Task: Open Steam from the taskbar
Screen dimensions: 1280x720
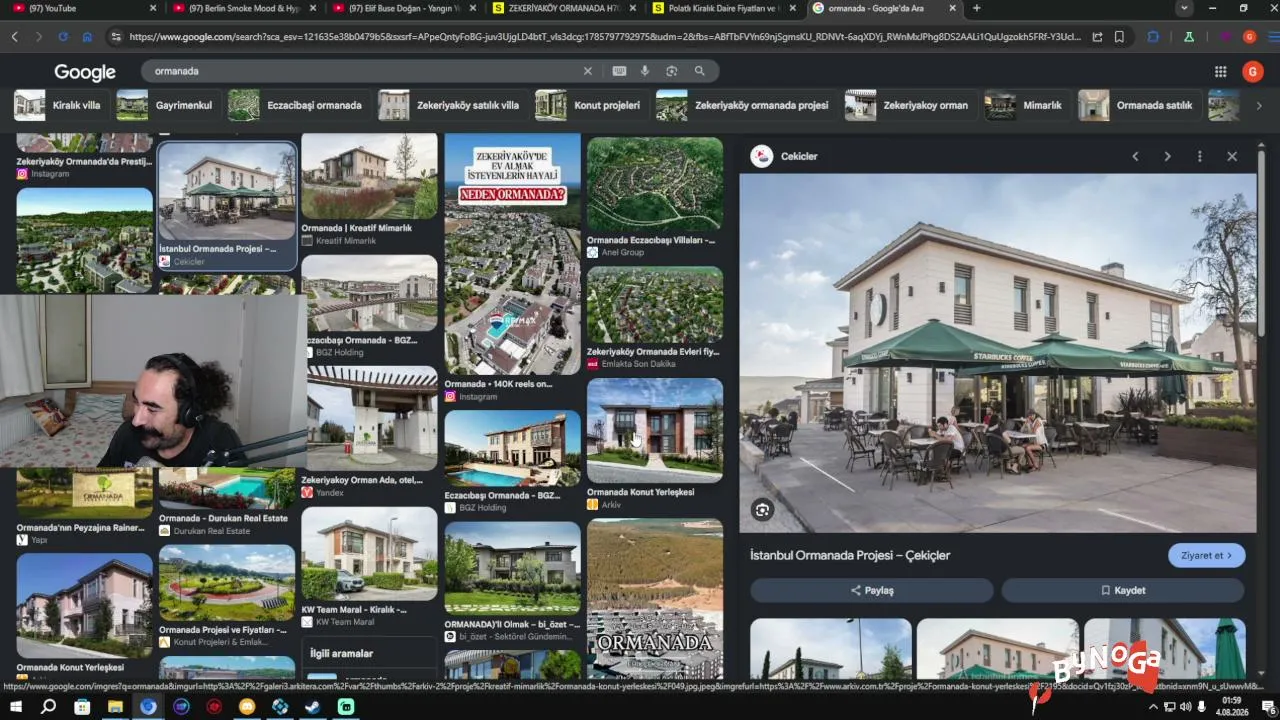Action: 313,707
